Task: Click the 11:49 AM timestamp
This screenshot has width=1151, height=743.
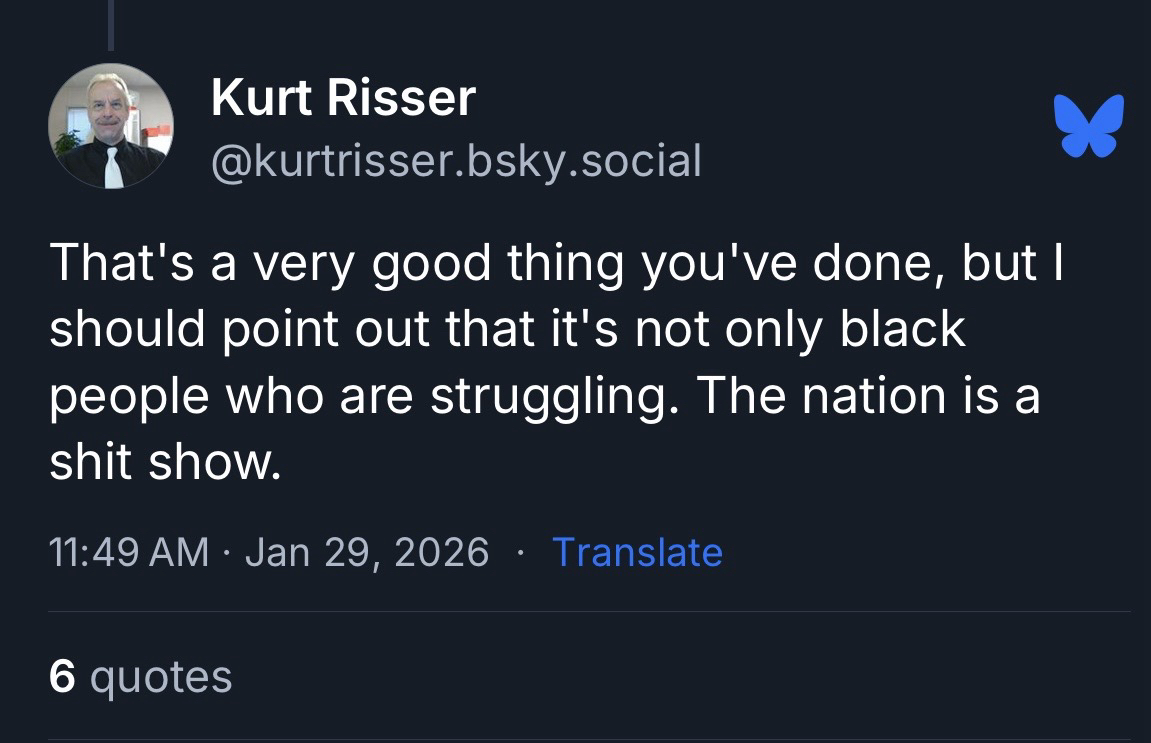Action: pos(130,552)
